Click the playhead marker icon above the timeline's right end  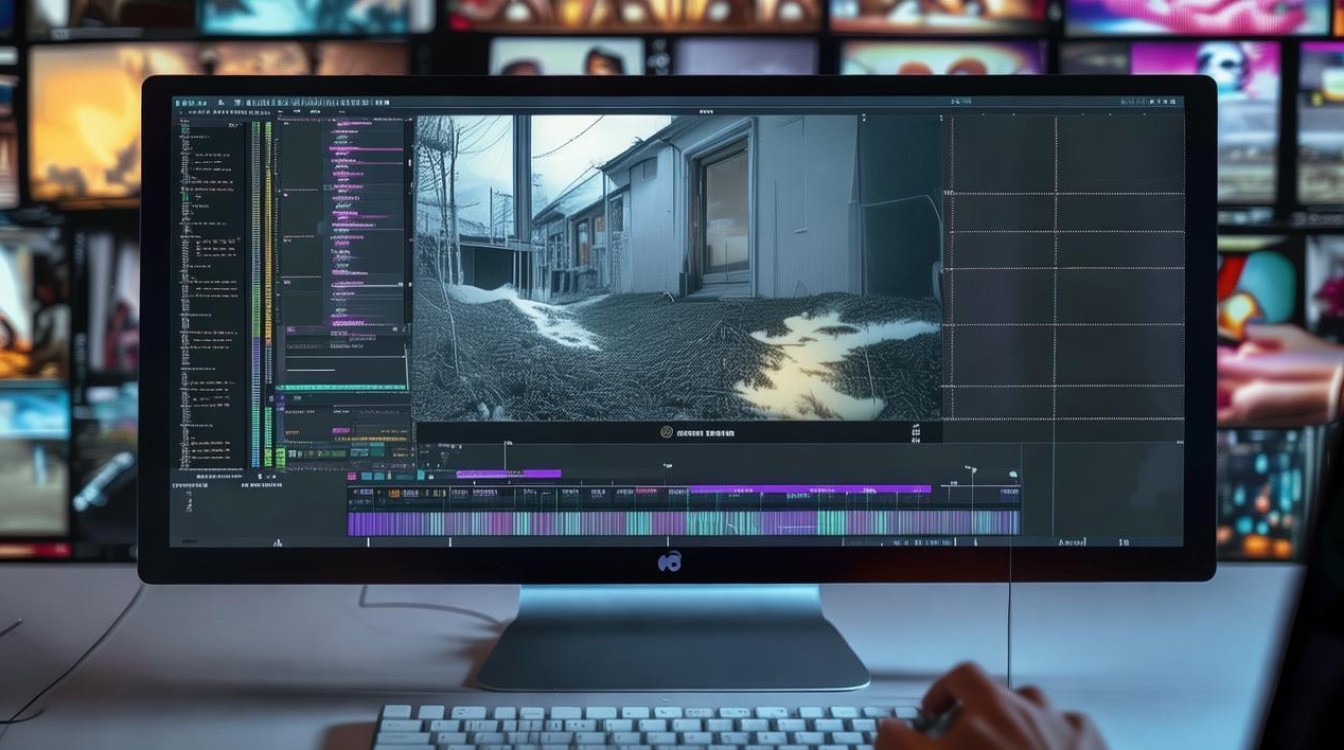(972, 469)
